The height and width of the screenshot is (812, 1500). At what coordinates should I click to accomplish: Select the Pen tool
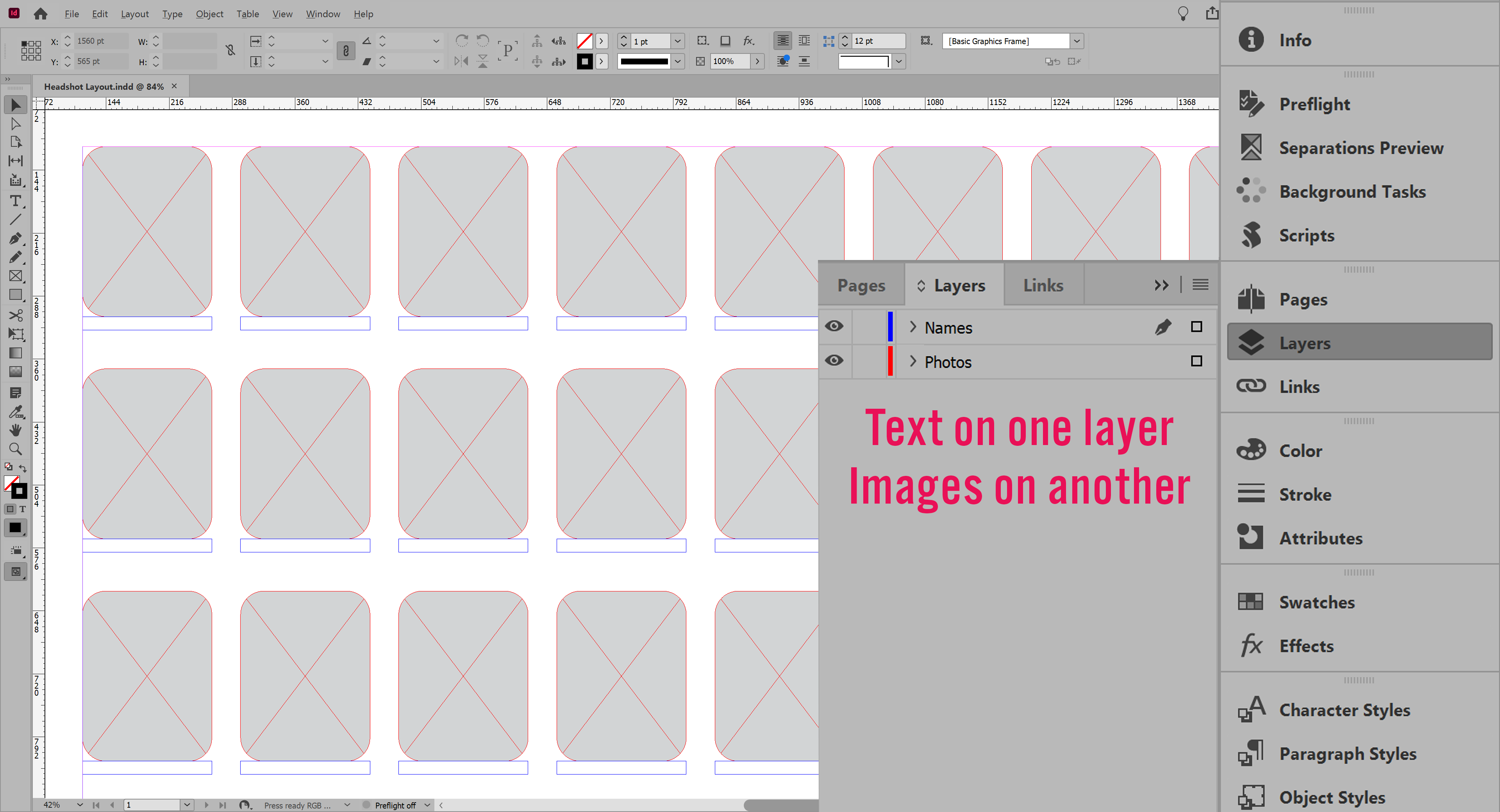pyautogui.click(x=16, y=238)
